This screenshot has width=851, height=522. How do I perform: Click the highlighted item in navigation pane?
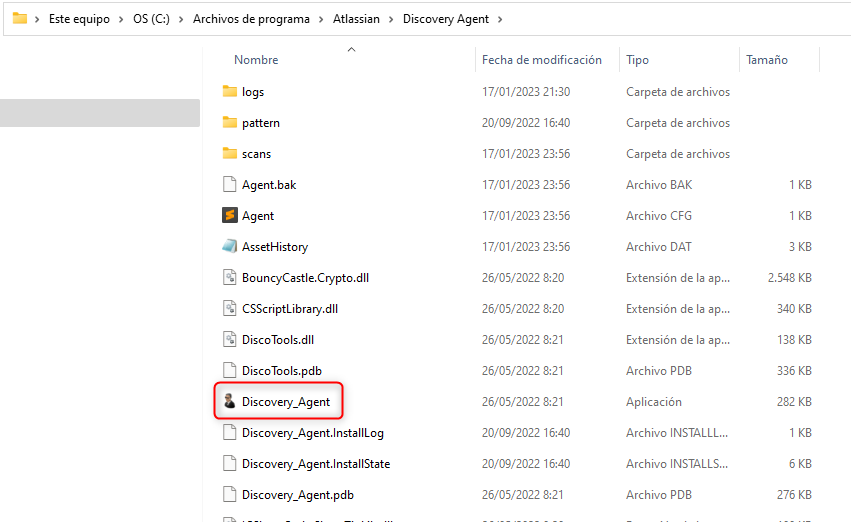point(100,113)
